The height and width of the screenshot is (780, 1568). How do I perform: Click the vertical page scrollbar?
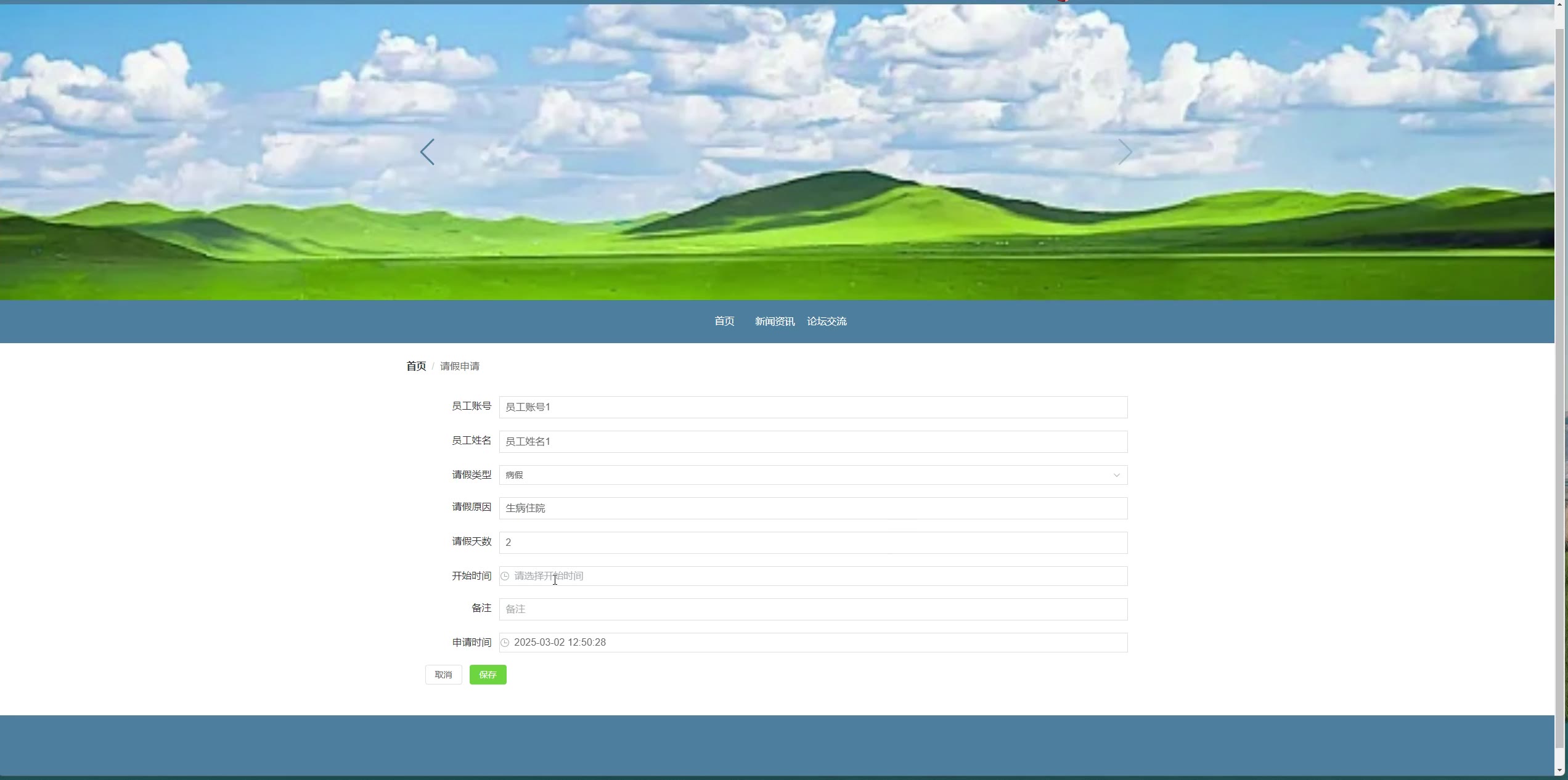point(1560,388)
